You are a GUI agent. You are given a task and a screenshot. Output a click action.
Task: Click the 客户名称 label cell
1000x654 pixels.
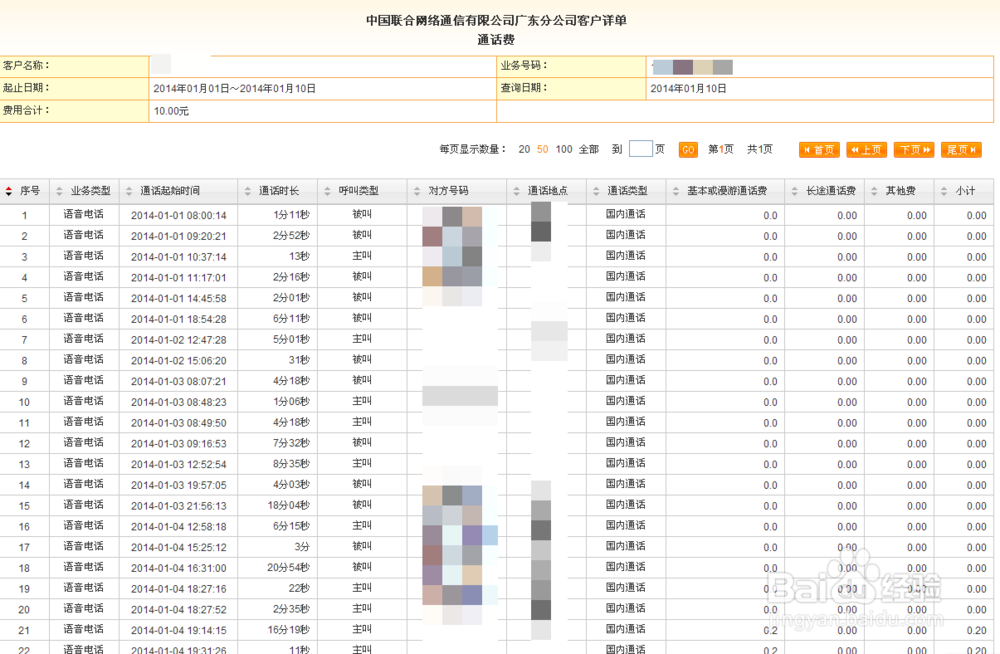pos(75,66)
